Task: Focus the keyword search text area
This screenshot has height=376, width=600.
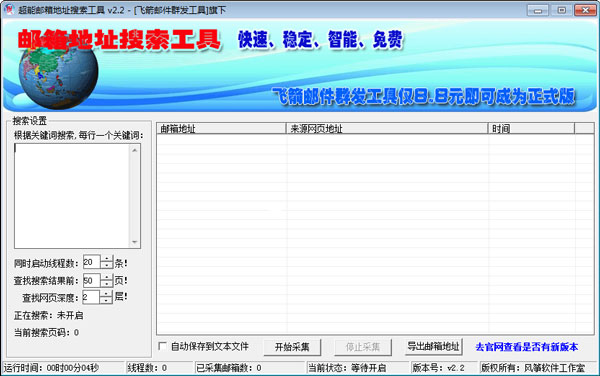Action: coord(72,196)
